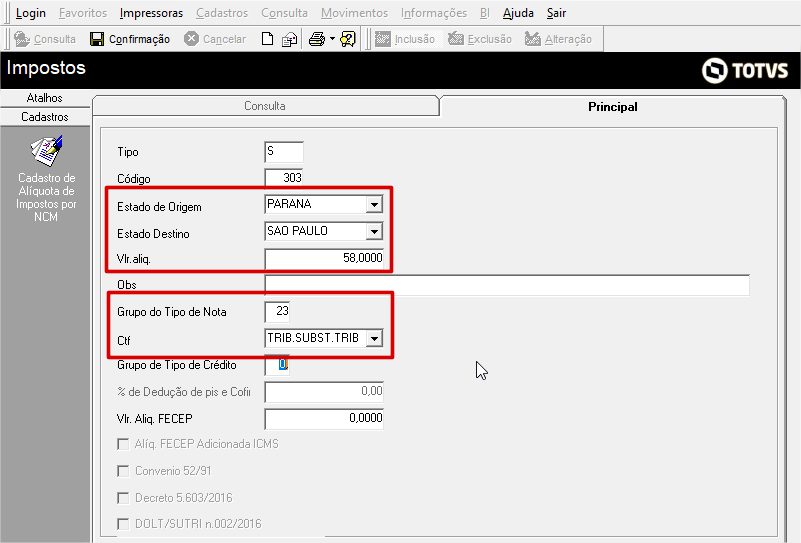The height and width of the screenshot is (543, 801).
Task: Open the Informações menu
Action: [x=434, y=13]
